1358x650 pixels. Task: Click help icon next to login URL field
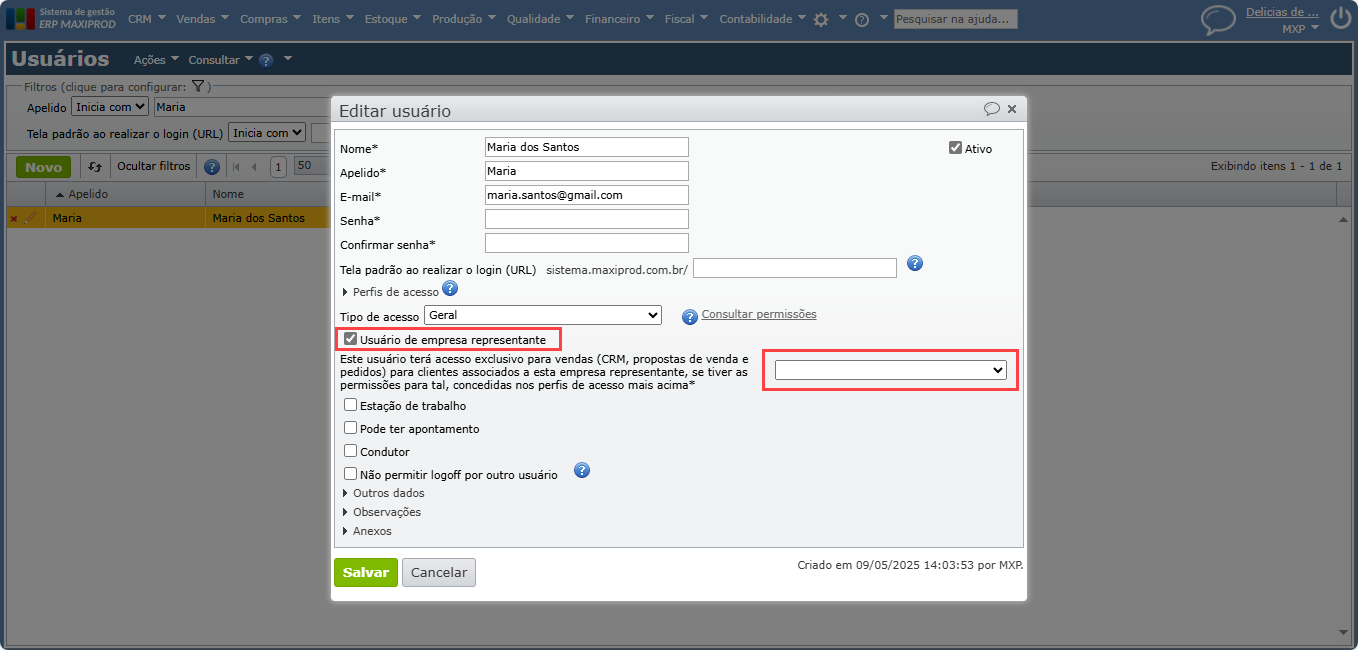click(x=914, y=264)
